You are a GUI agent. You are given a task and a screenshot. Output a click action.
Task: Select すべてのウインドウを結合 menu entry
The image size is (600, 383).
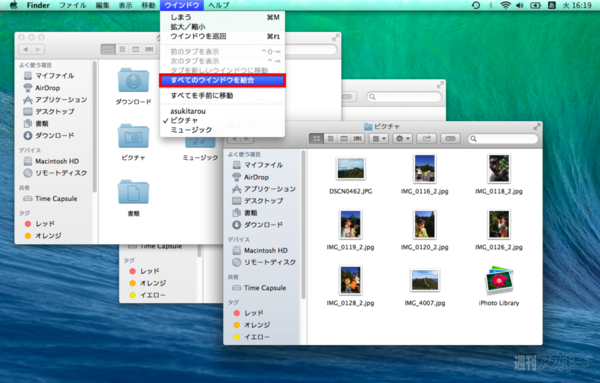[x=222, y=80]
